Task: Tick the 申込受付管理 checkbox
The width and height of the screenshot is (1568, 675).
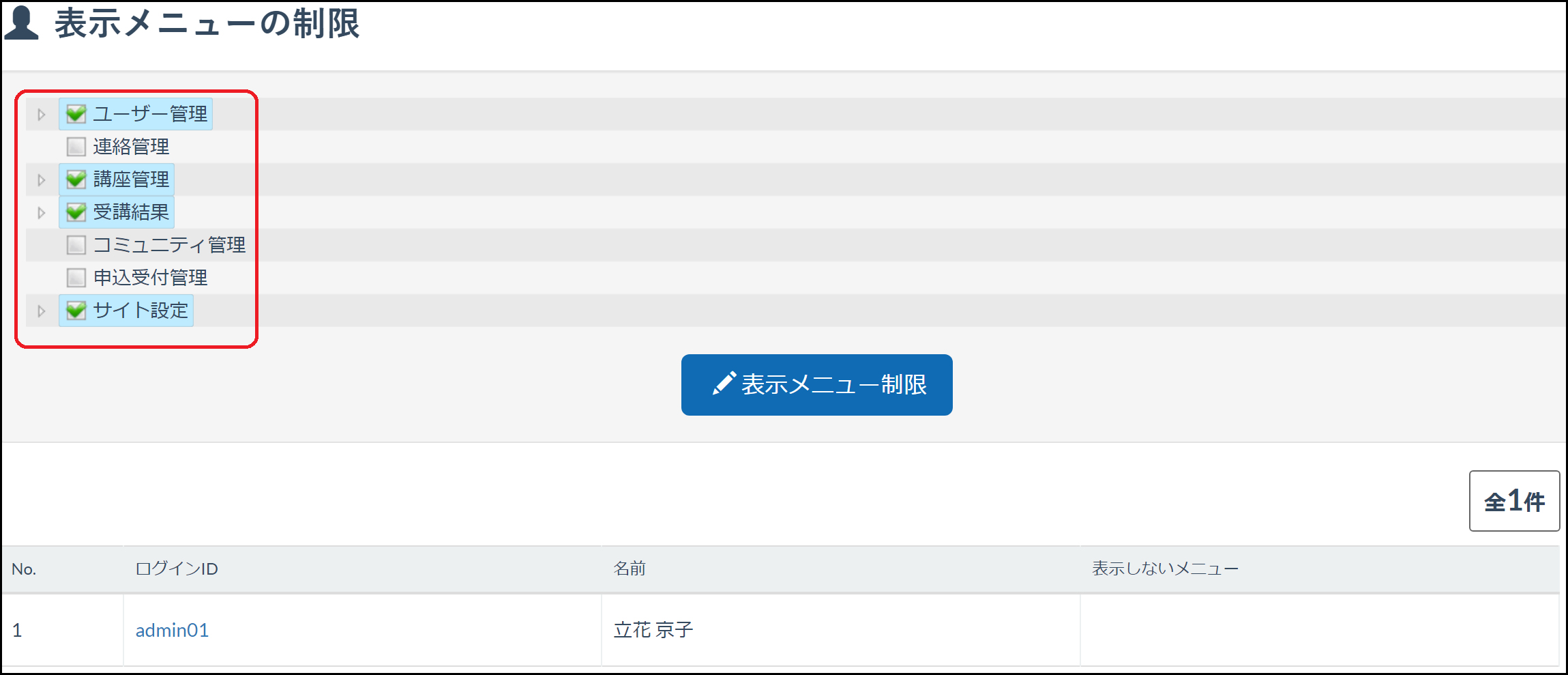Action: pyautogui.click(x=76, y=277)
